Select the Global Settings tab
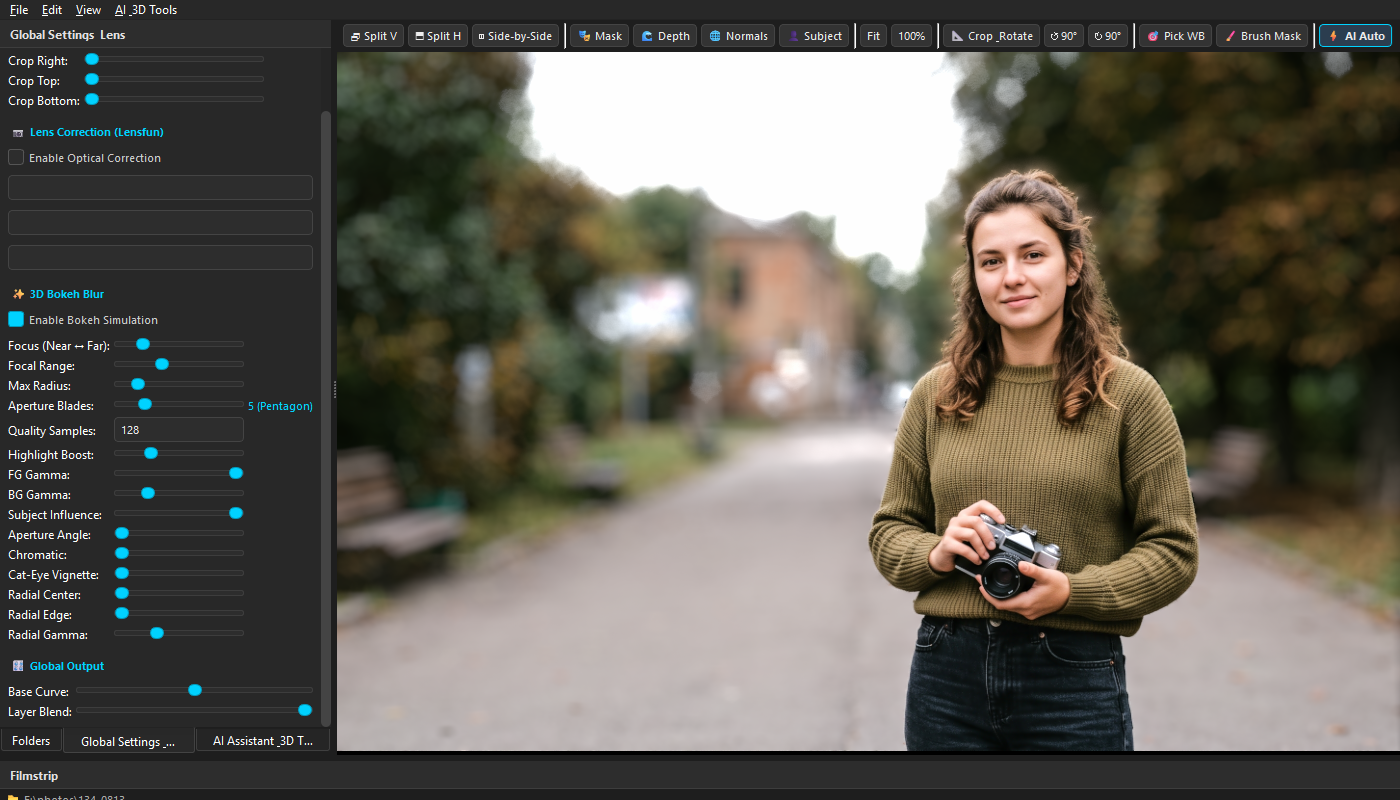 pyautogui.click(x=129, y=741)
